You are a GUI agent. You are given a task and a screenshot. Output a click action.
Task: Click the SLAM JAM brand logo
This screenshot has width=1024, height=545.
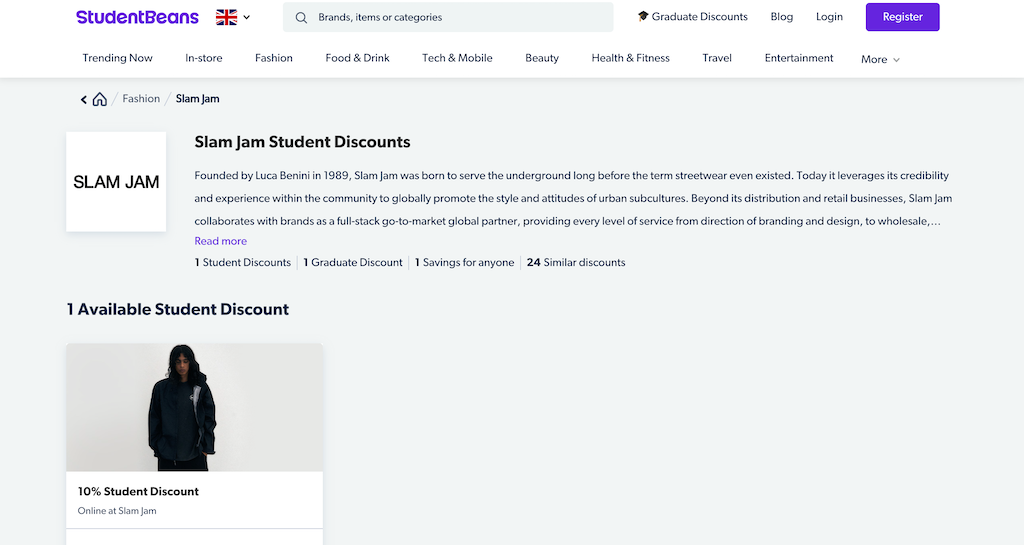[116, 181]
